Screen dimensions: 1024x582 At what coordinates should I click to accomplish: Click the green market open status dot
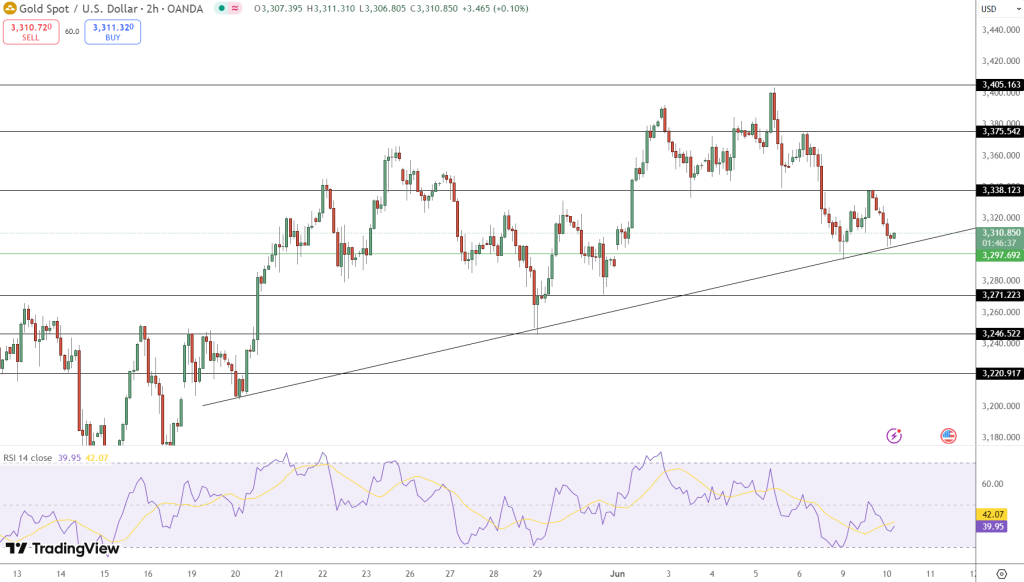[x=221, y=8]
